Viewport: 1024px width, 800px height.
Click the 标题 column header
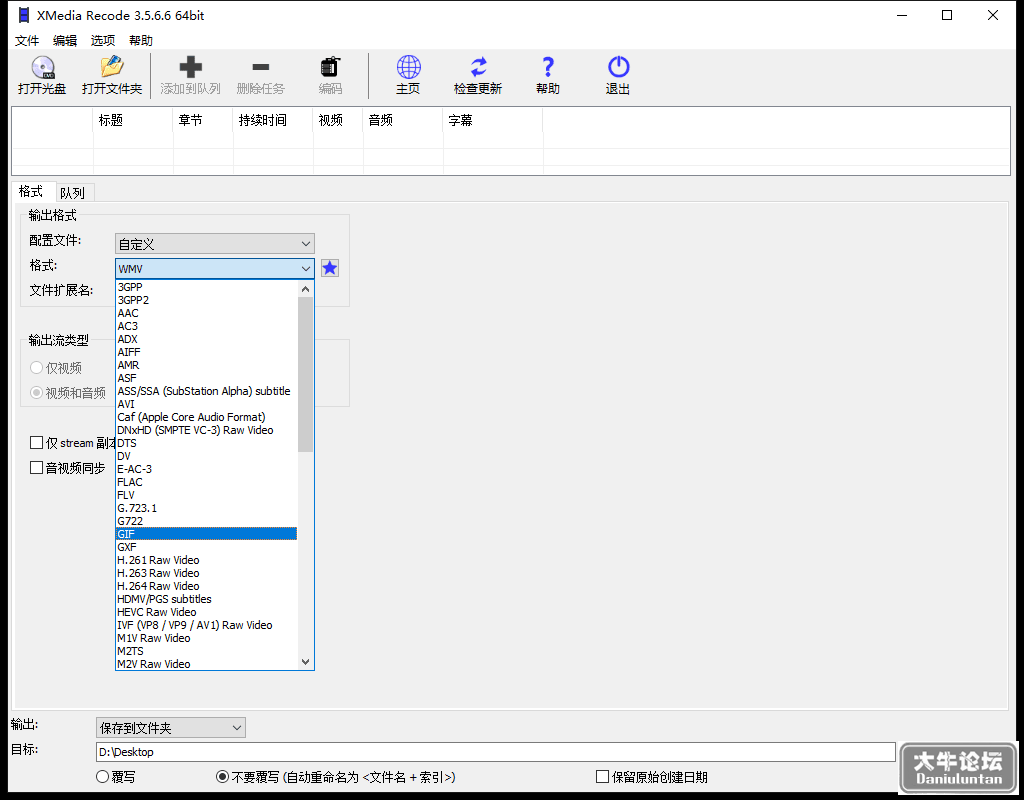coord(133,120)
